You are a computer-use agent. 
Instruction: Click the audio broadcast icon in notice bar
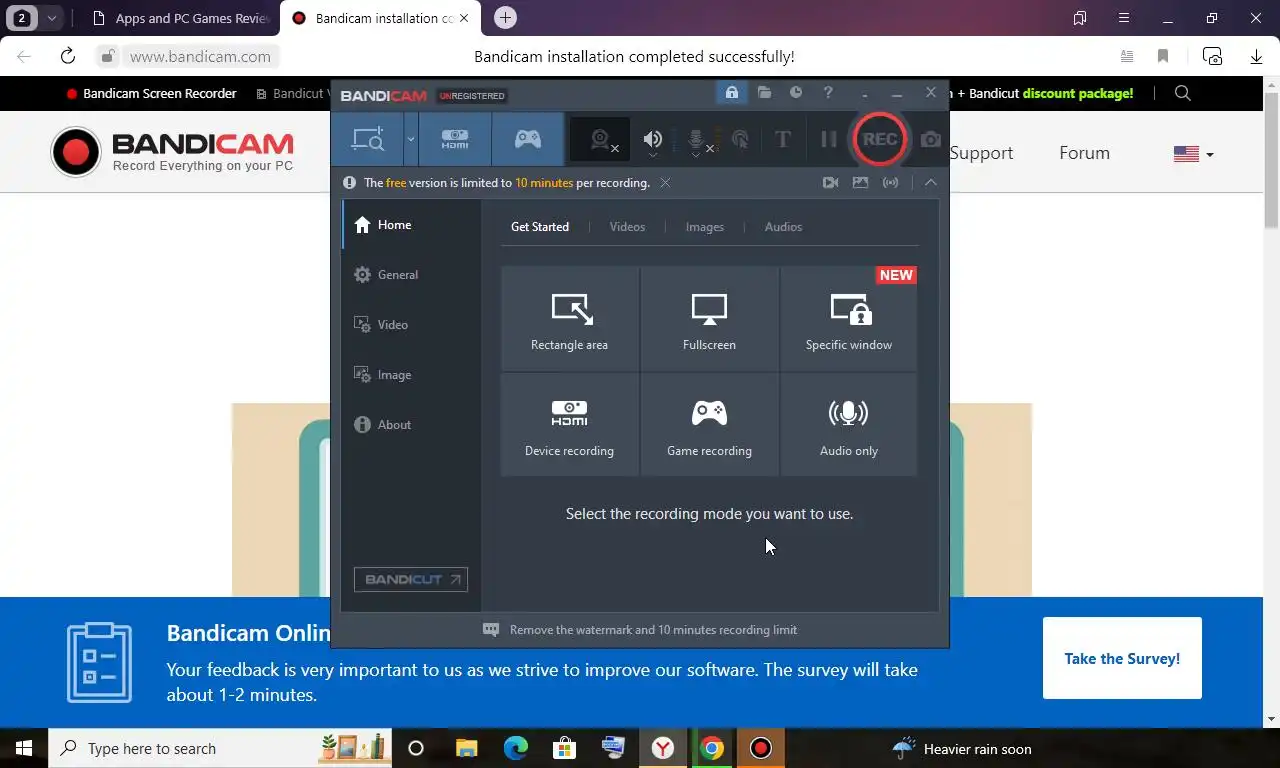coord(890,183)
